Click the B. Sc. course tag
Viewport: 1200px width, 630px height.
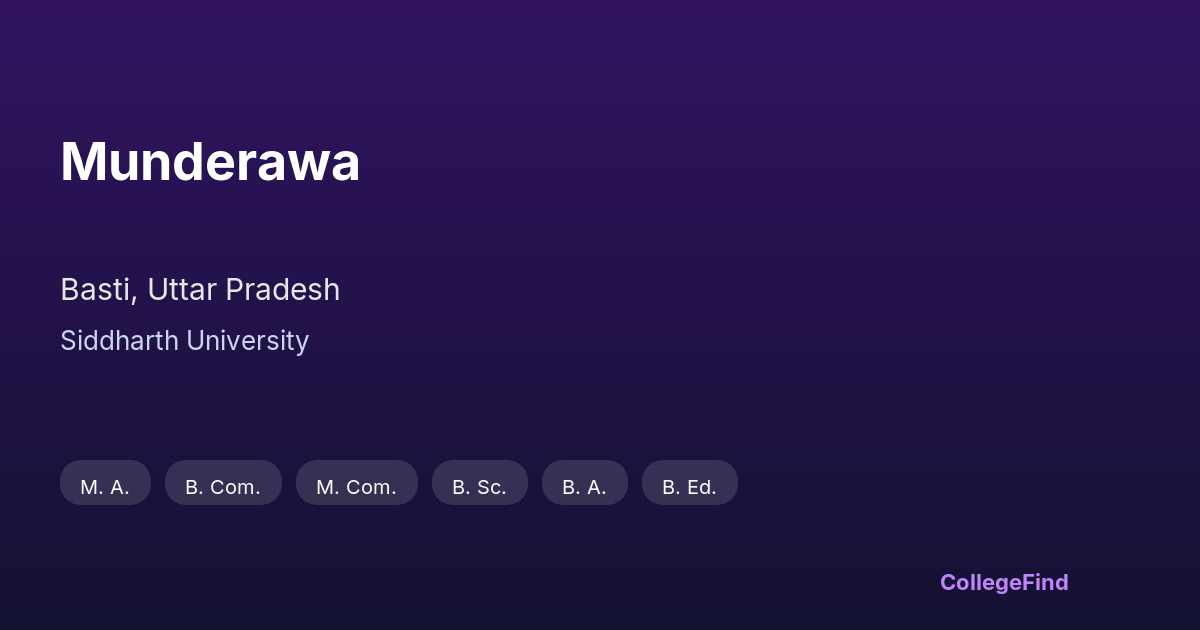pos(479,483)
